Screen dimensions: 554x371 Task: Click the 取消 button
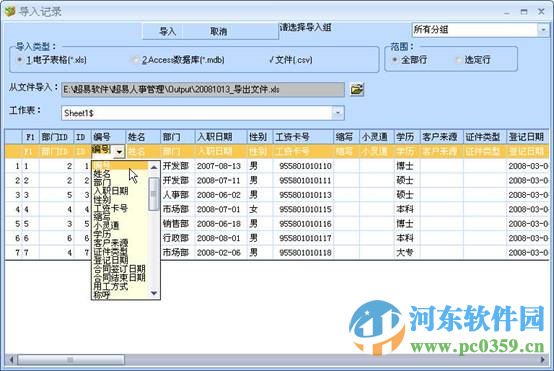click(x=218, y=31)
